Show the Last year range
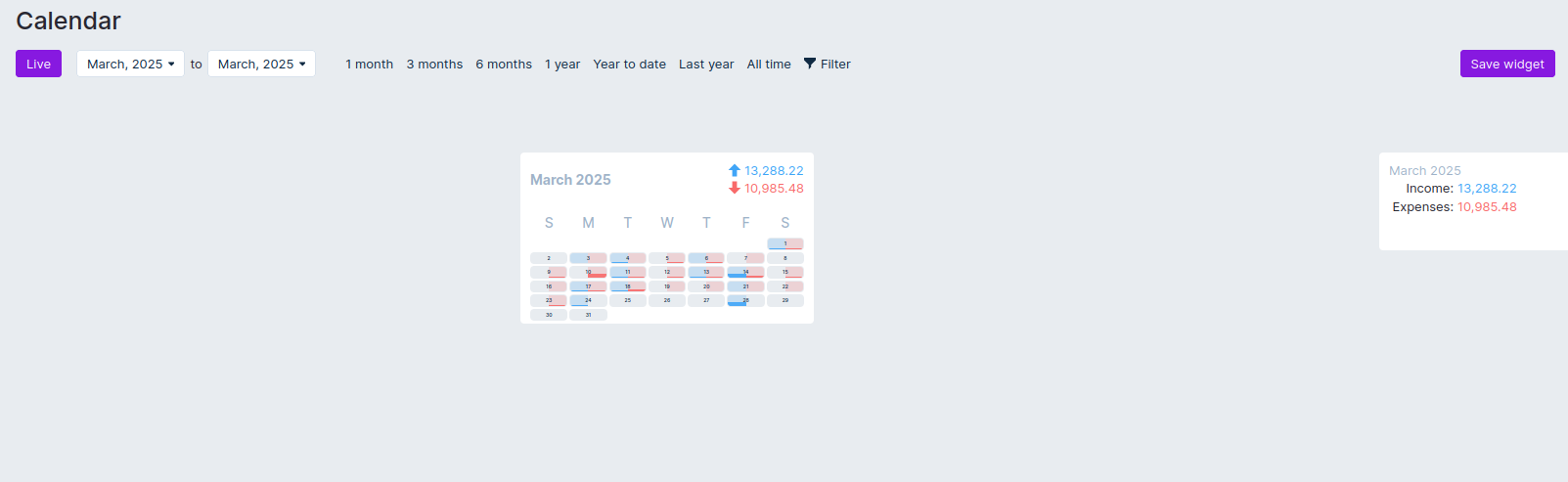This screenshot has width=1568, height=482. tap(706, 64)
